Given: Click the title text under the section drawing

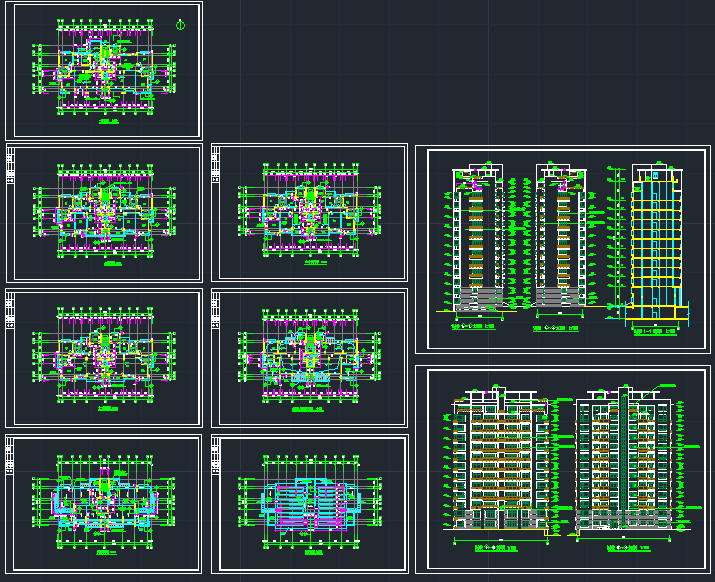Looking at the screenshot, I should (655, 332).
